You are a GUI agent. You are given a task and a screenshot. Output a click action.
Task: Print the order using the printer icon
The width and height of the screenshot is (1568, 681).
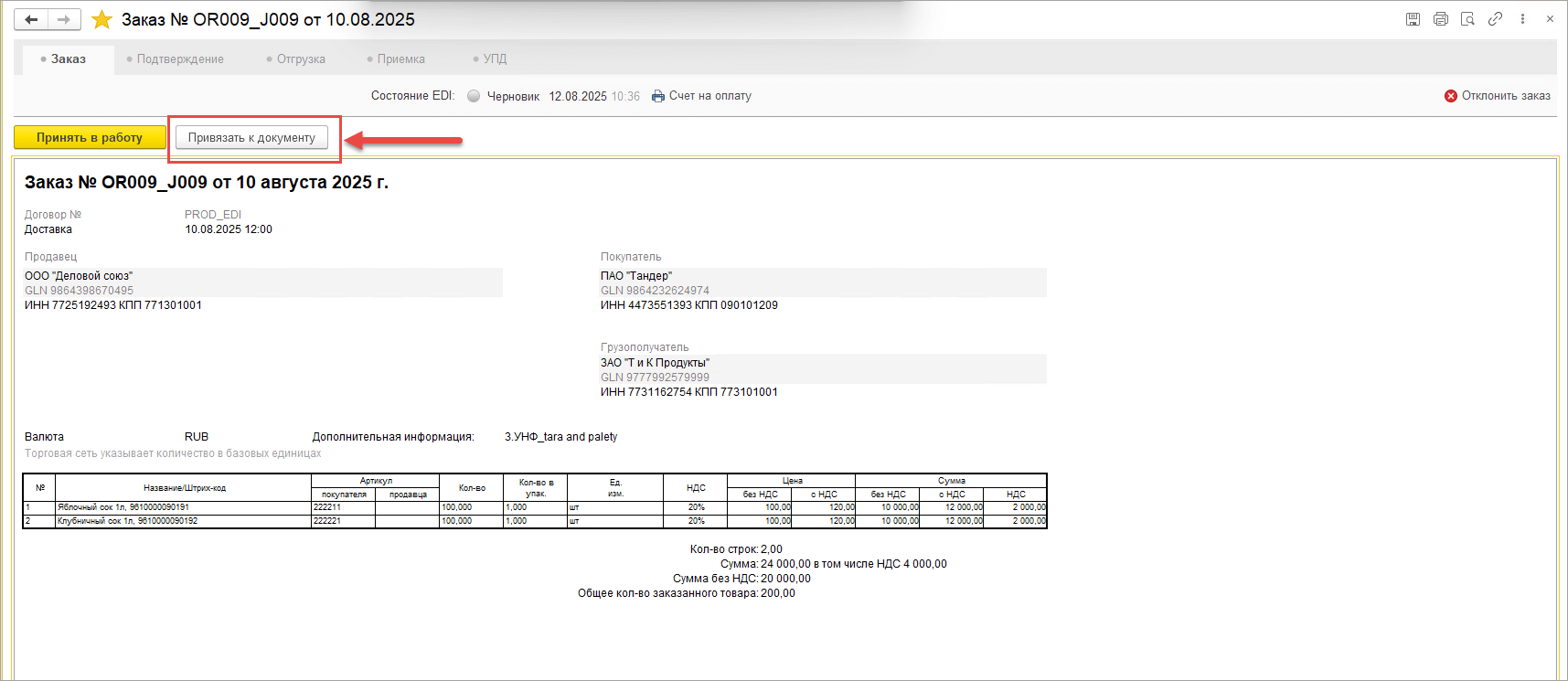[1441, 19]
